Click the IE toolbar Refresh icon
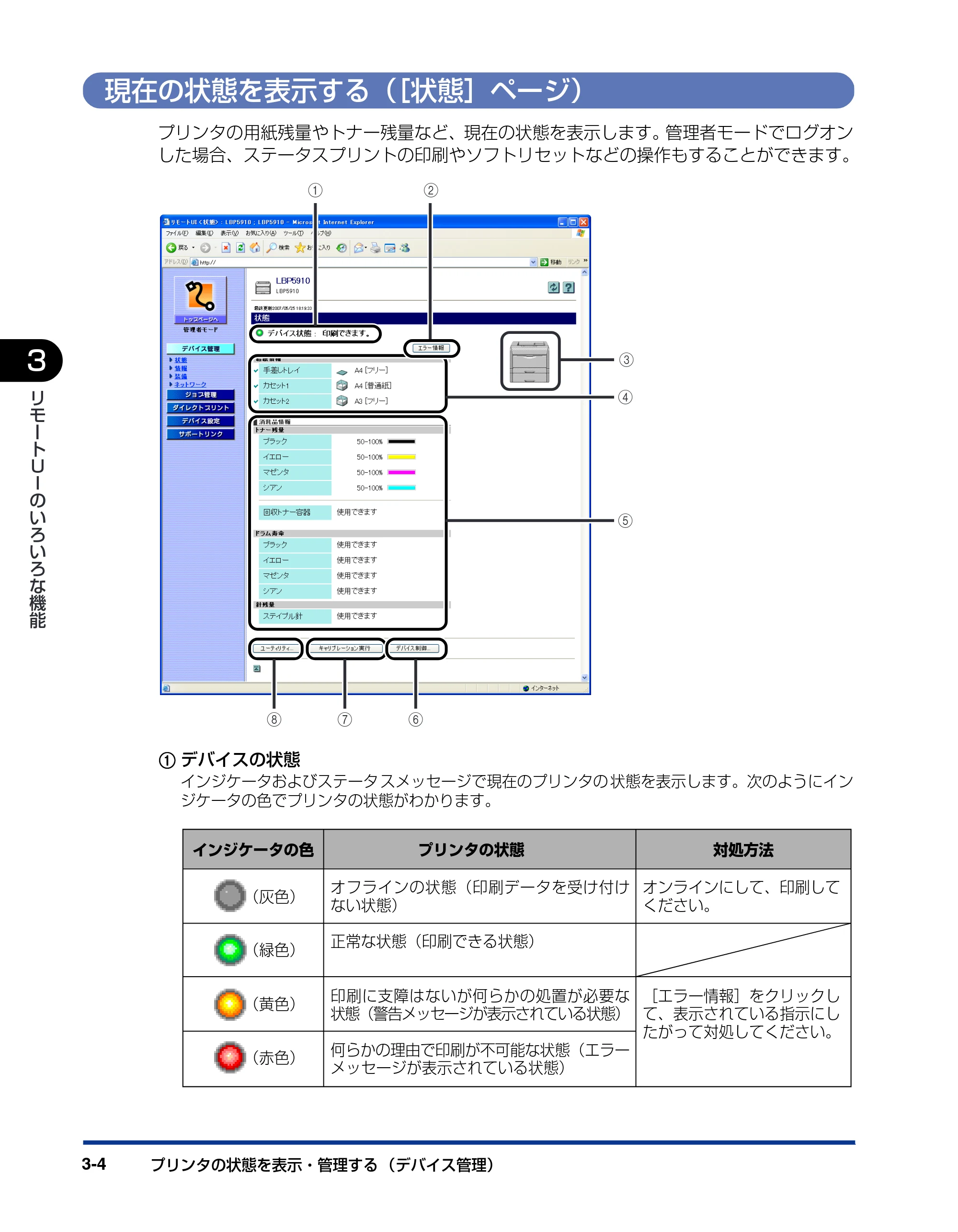 [x=240, y=248]
